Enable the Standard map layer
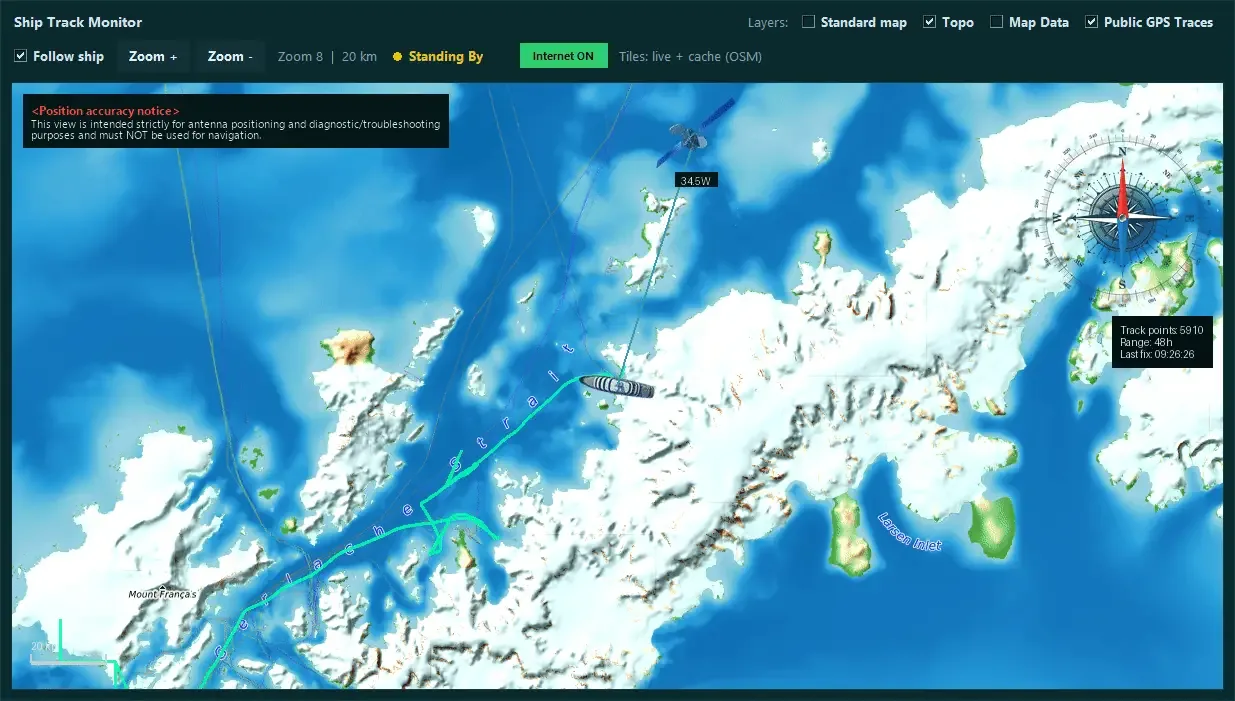1235x701 pixels. click(809, 22)
